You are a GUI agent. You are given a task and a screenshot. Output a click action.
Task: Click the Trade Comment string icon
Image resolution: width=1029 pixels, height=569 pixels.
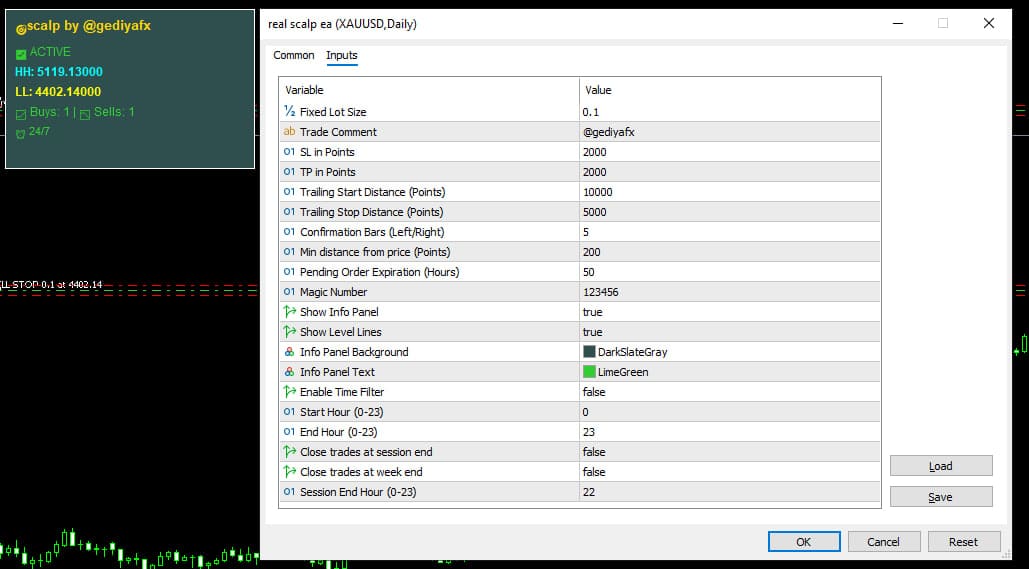(289, 132)
